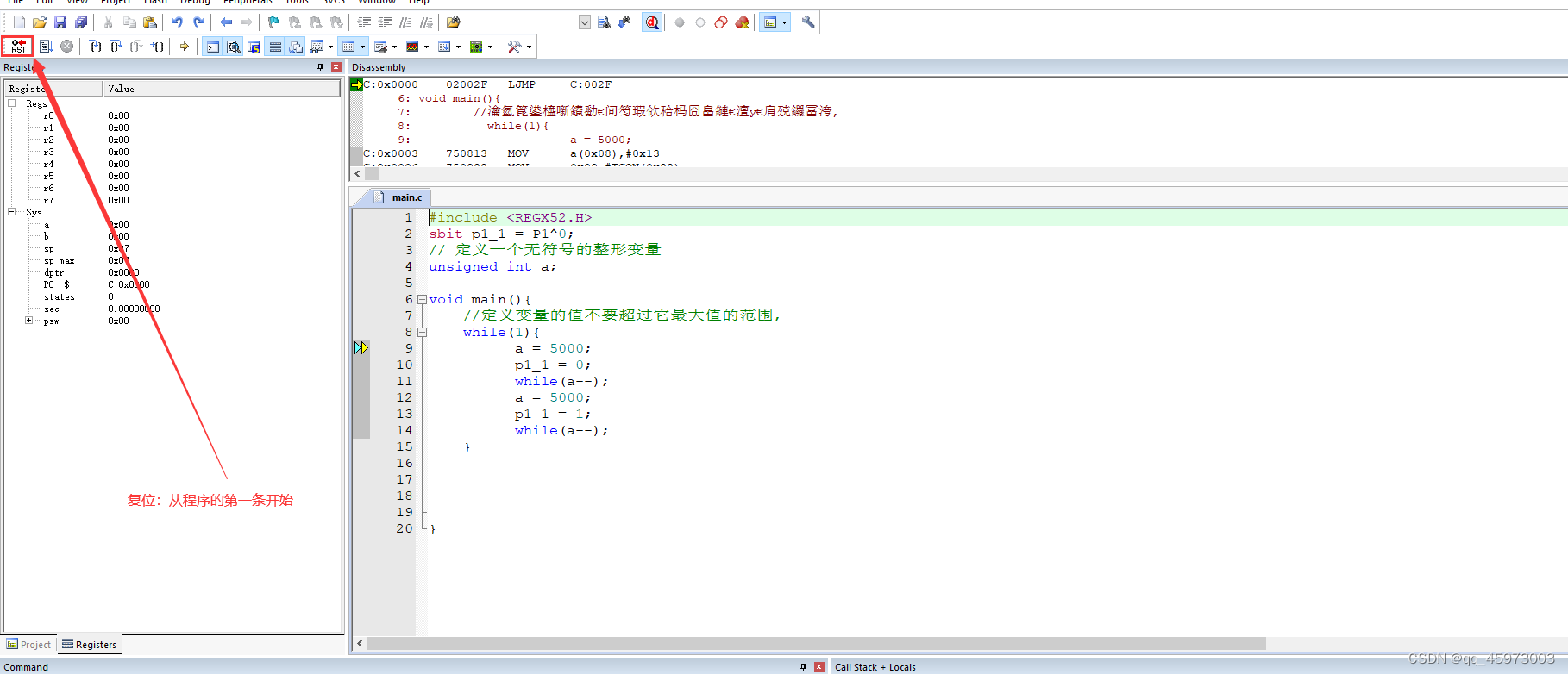The height and width of the screenshot is (674, 1568).
Task: Click the editor horizontal scrollbar thumb
Action: pos(816,644)
